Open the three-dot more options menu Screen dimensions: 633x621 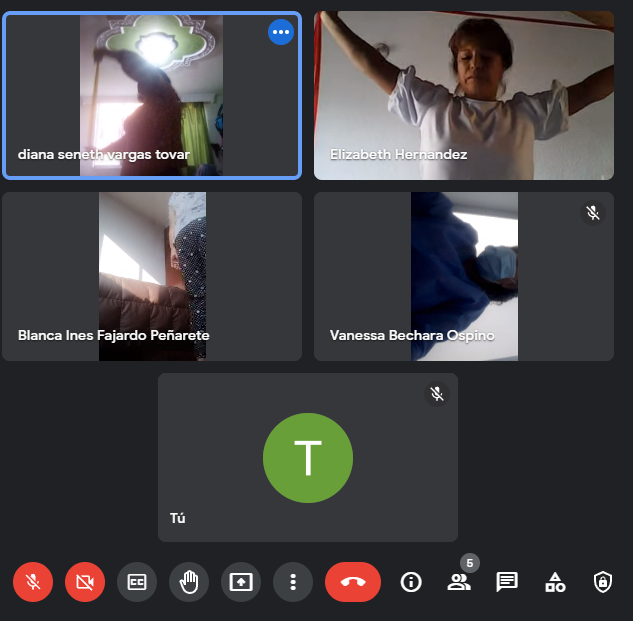coord(293,582)
